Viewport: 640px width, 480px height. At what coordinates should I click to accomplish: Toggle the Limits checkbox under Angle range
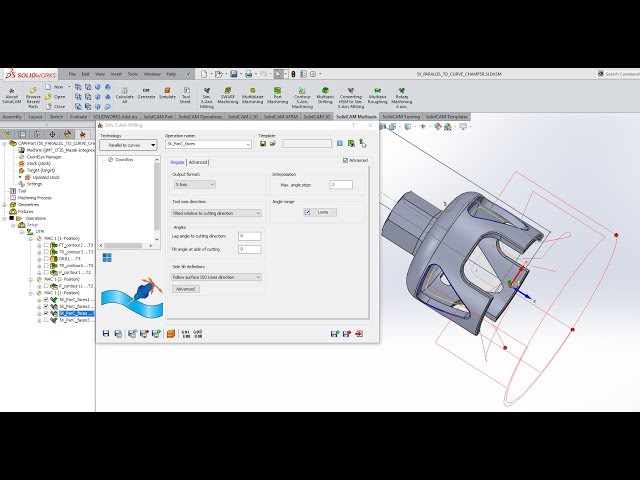[307, 212]
